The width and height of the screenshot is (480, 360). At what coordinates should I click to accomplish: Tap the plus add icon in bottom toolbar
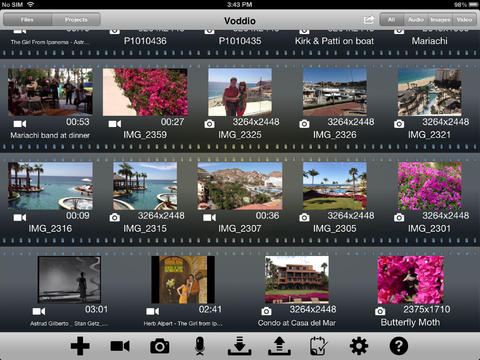pos(80,346)
